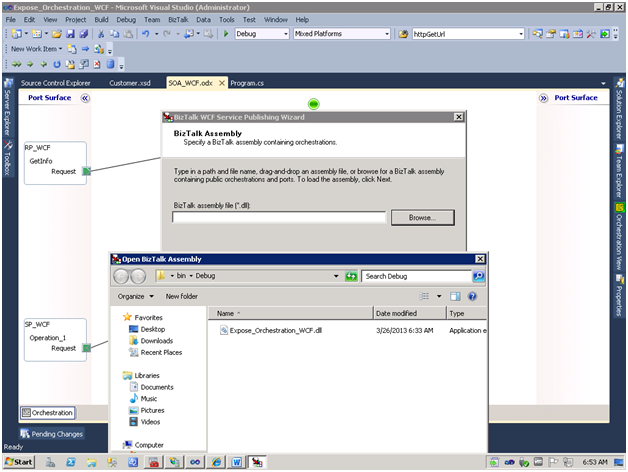Open Build menu

point(101,20)
